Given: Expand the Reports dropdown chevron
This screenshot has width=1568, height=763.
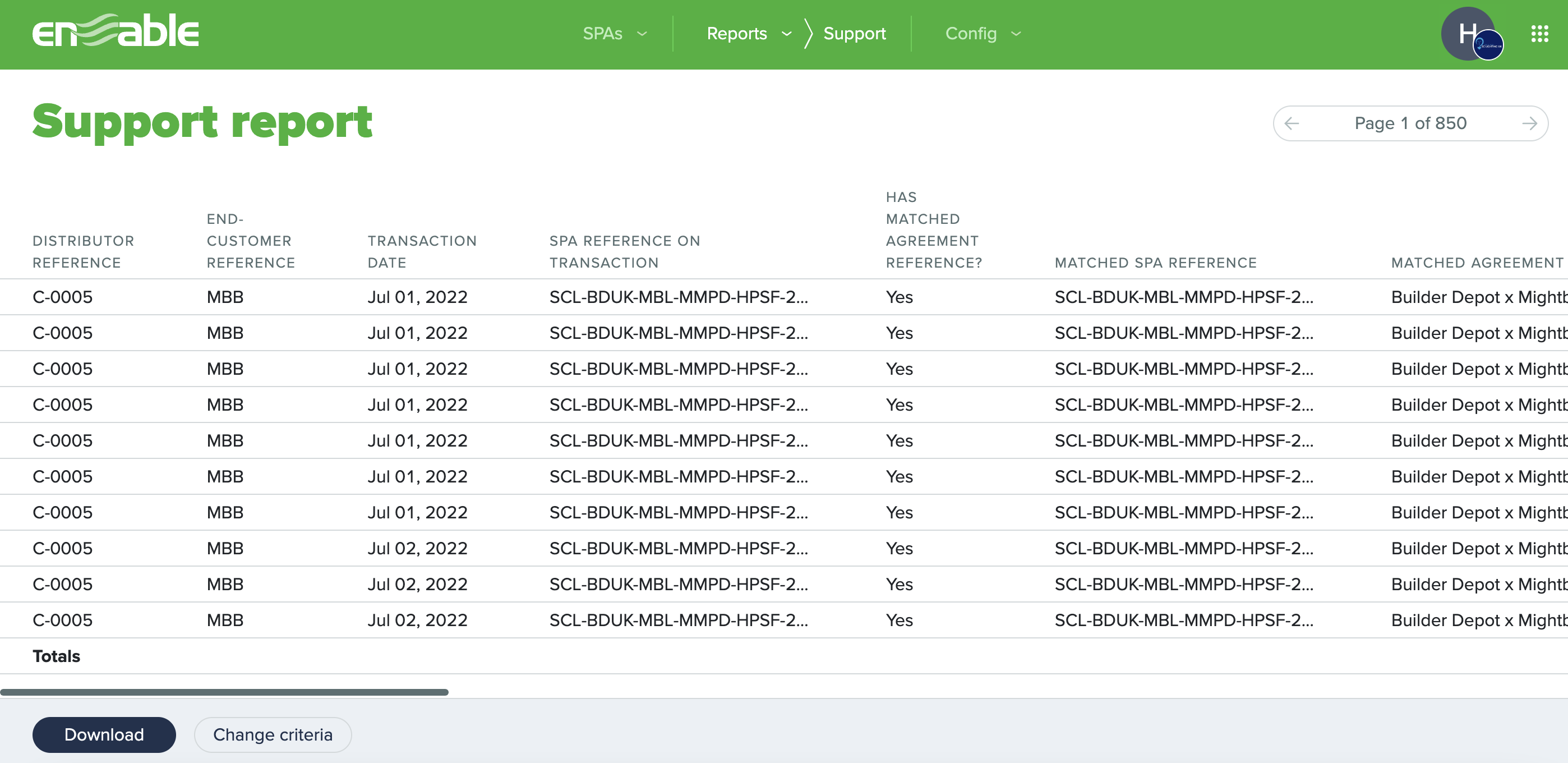Looking at the screenshot, I should pyautogui.click(x=786, y=34).
